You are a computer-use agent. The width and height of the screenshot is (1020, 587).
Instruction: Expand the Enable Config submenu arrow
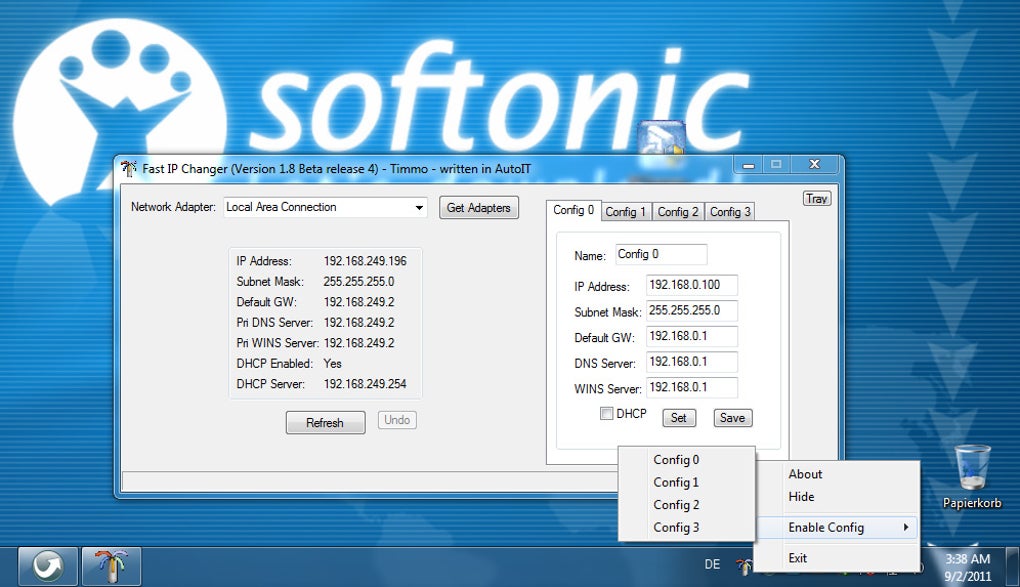[x=906, y=527]
